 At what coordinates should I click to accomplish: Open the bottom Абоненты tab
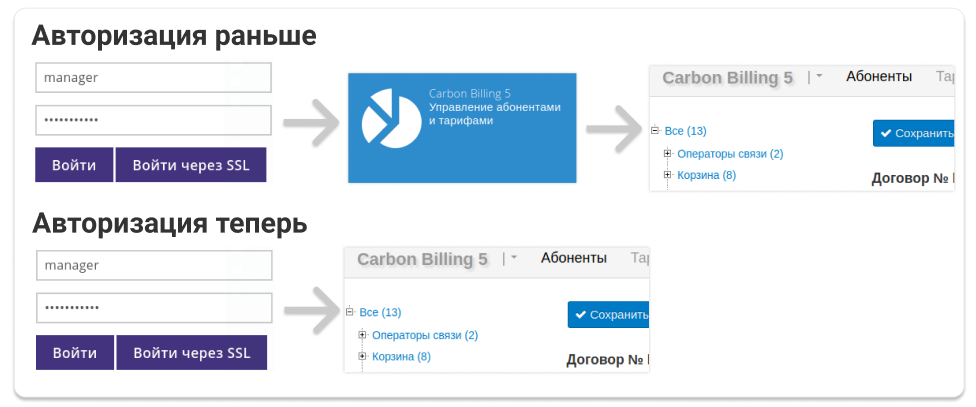tap(574, 258)
